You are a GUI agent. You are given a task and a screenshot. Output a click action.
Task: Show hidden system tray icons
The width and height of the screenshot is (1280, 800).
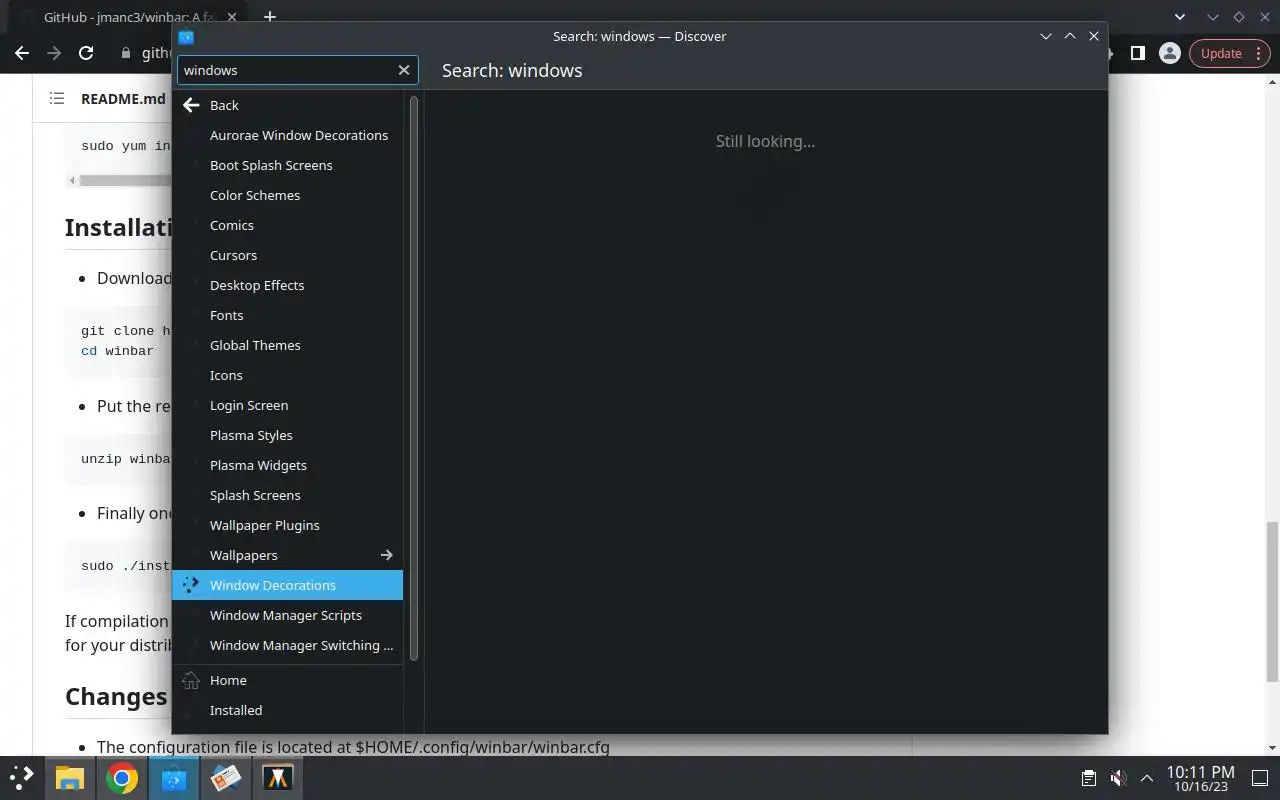click(1147, 777)
